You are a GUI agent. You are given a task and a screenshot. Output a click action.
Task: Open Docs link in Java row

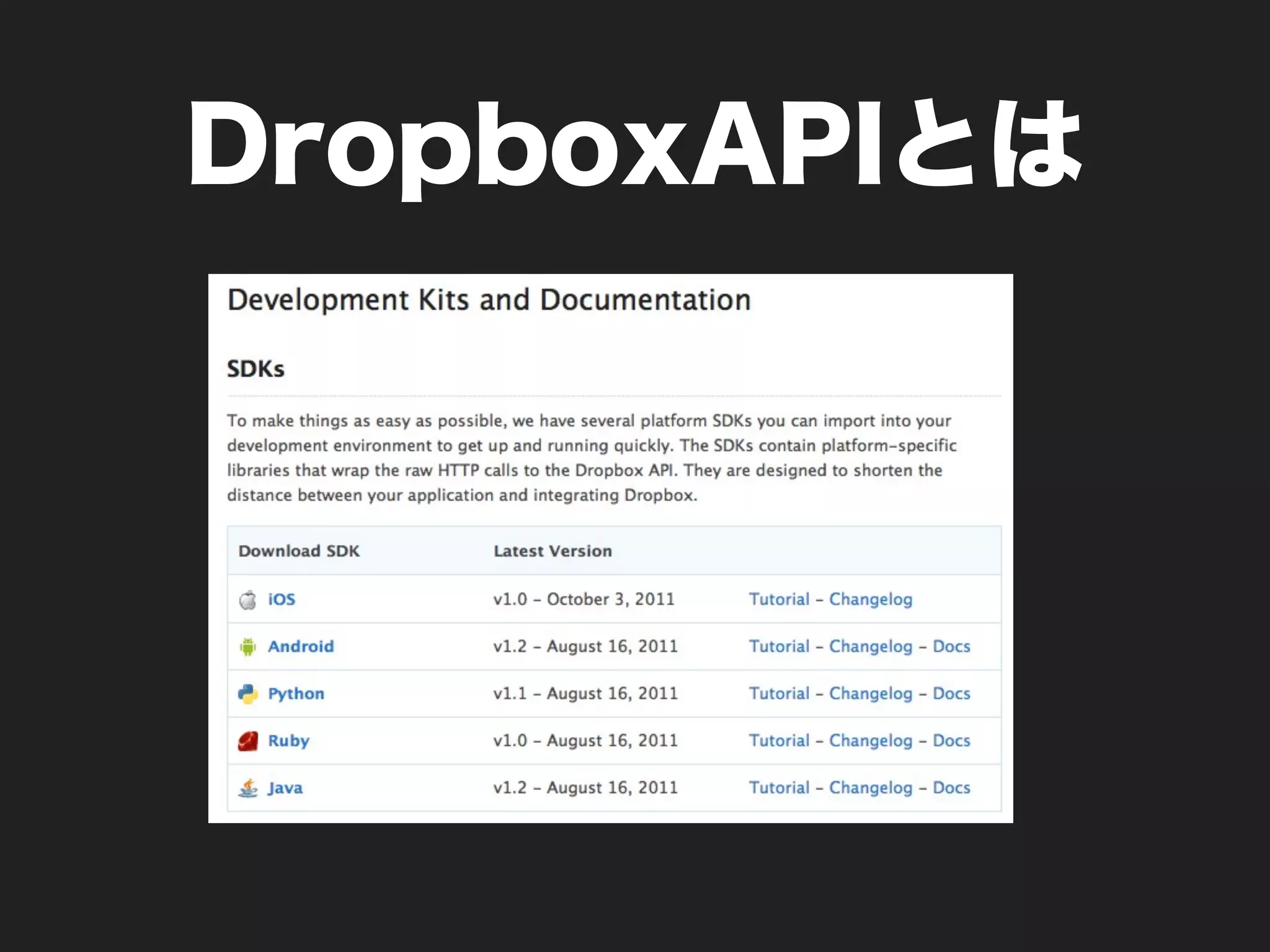[x=951, y=788]
